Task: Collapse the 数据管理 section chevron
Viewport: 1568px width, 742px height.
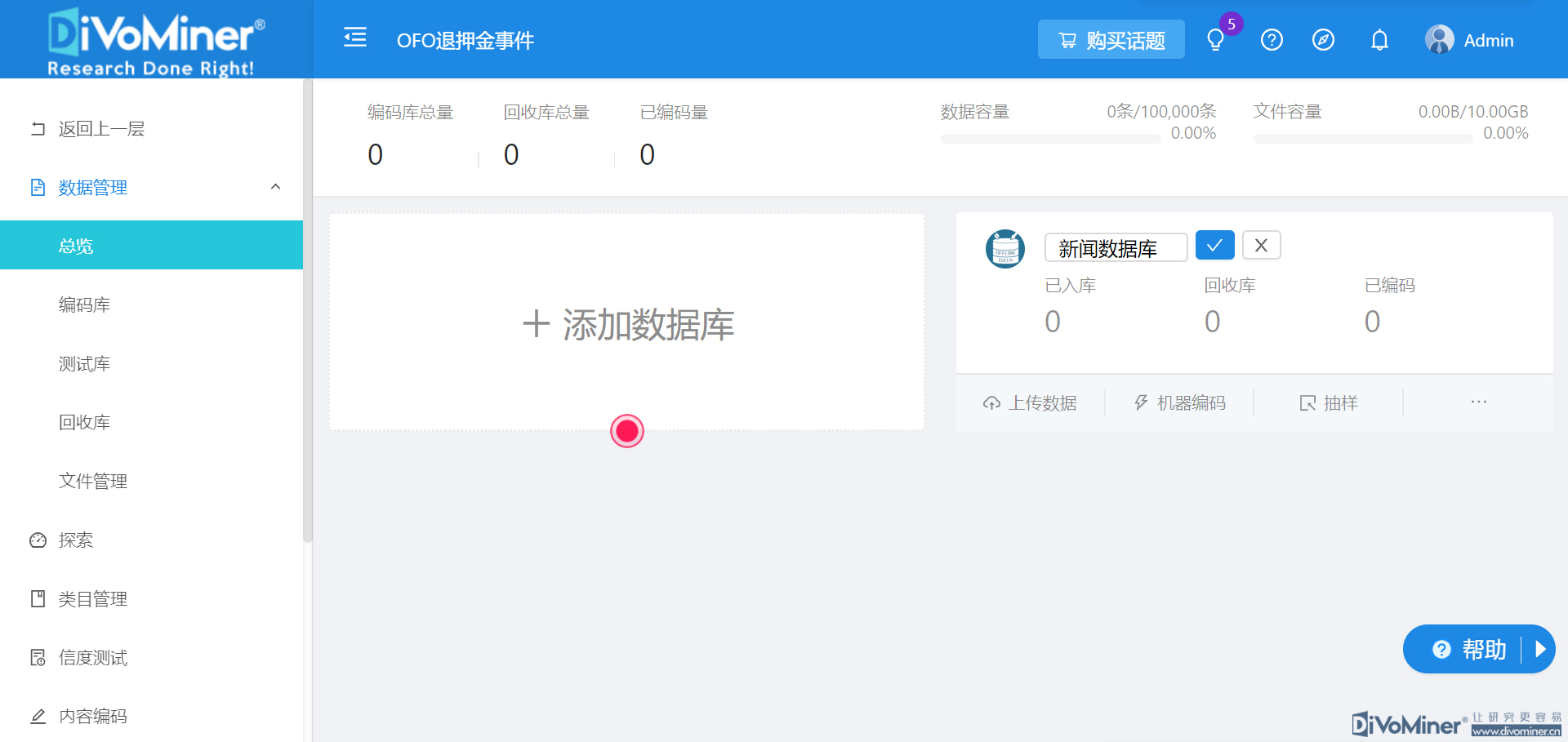Action: coord(275,187)
